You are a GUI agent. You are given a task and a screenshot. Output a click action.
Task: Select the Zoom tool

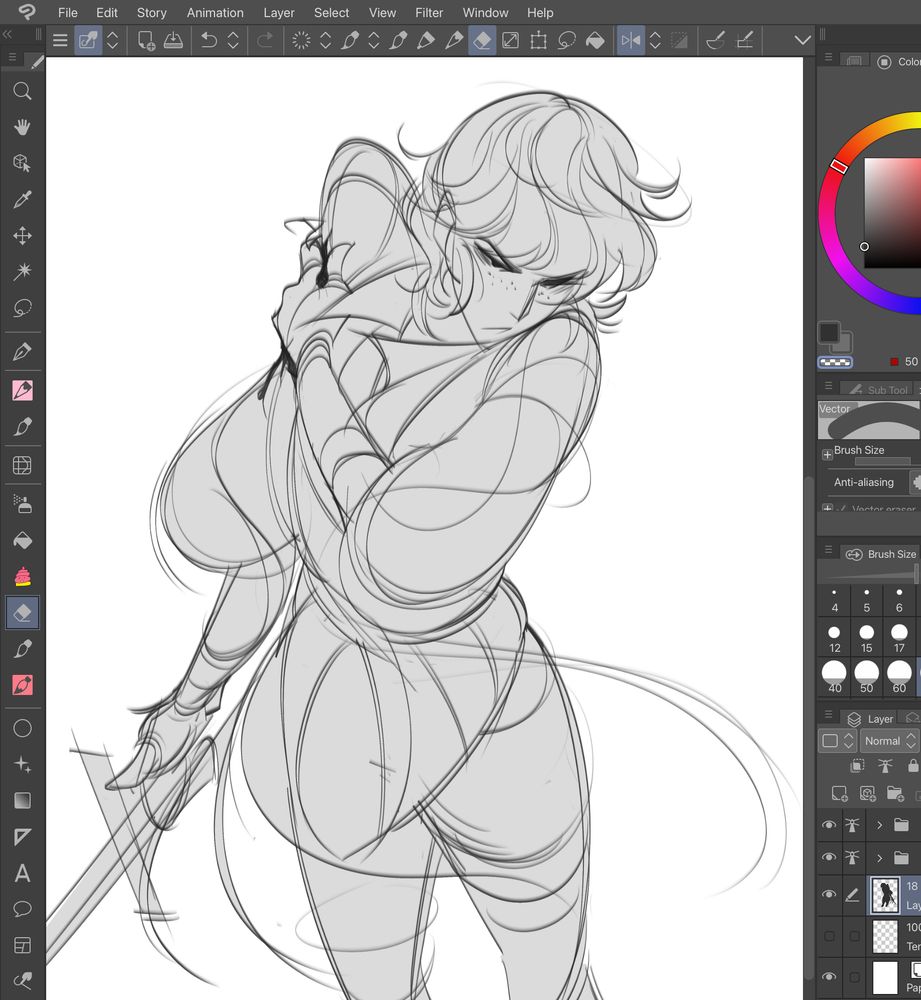click(22, 91)
